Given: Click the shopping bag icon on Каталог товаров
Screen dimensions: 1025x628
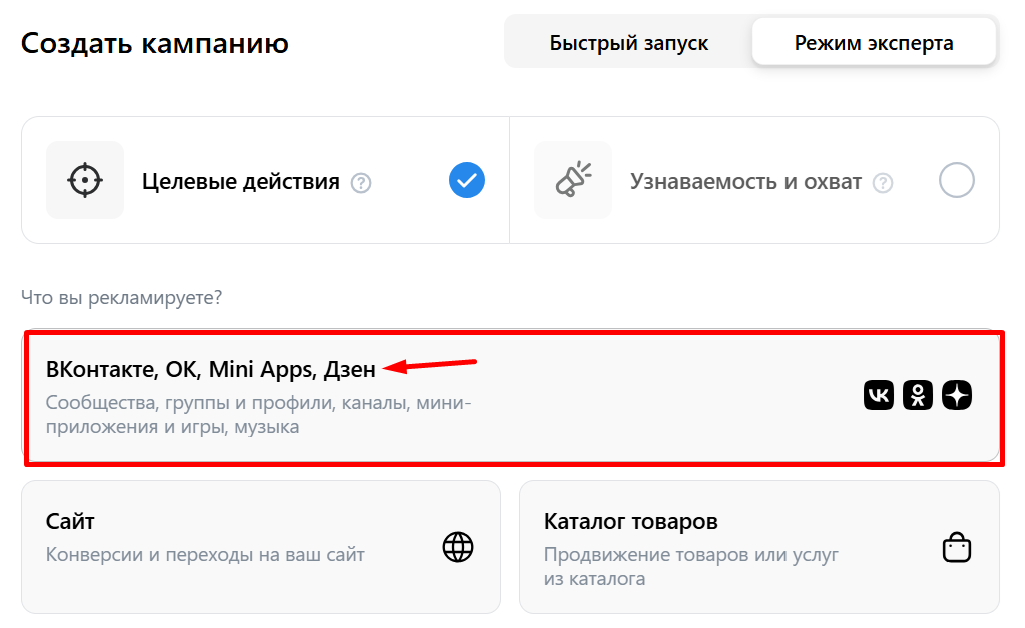Looking at the screenshot, I should [956, 547].
